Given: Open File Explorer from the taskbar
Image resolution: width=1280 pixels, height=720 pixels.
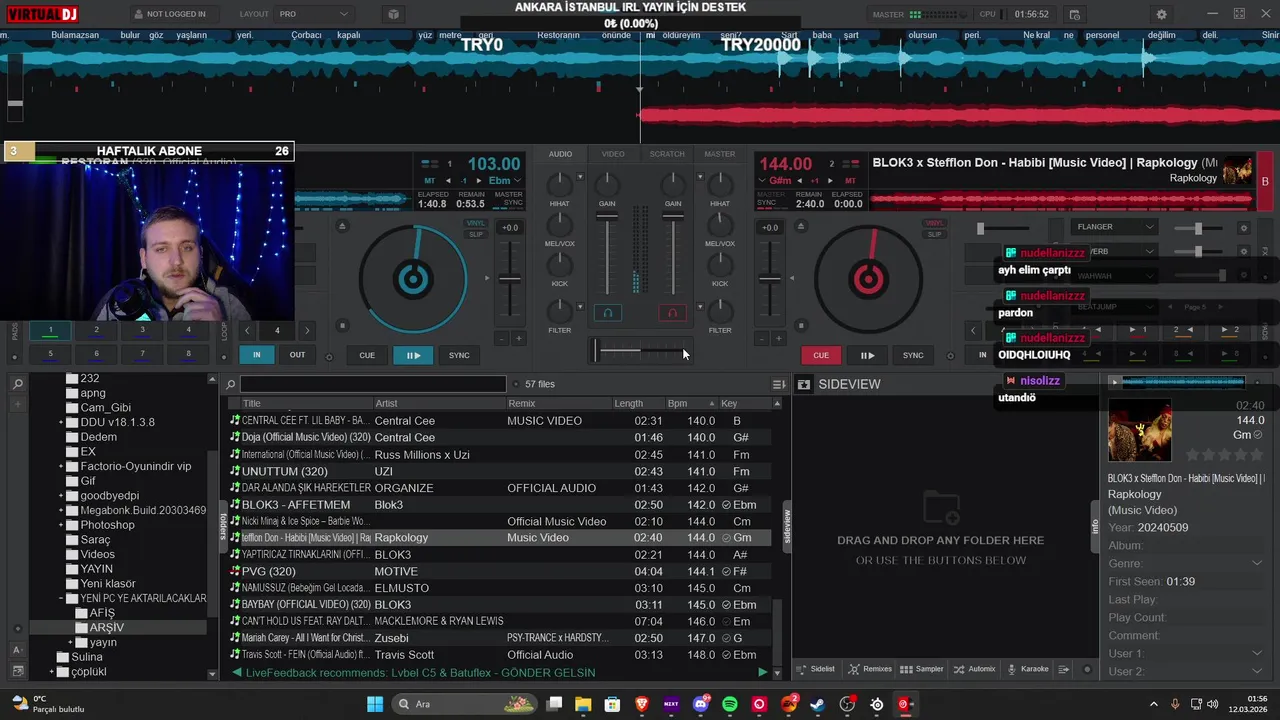Looking at the screenshot, I should (x=583, y=704).
